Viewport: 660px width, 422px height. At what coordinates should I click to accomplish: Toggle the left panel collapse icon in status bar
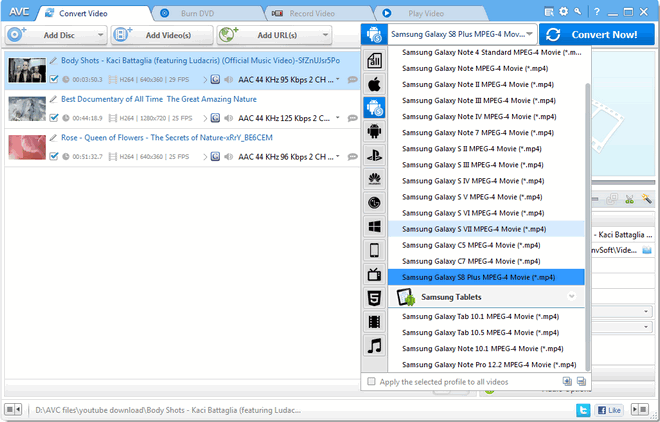13,409
